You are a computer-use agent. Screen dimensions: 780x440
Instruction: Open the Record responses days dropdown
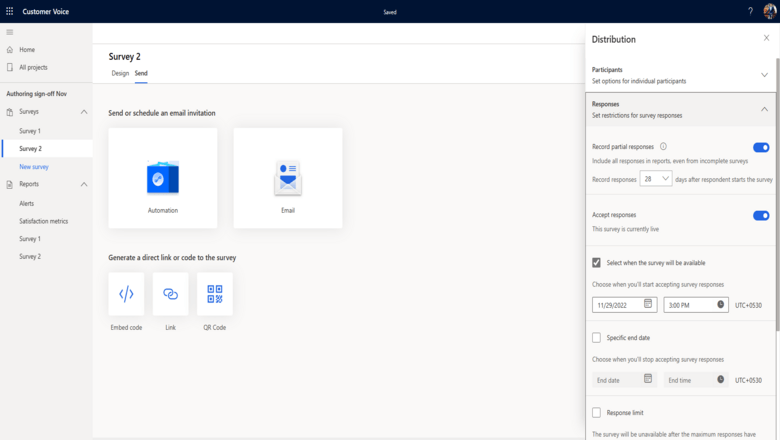[x=656, y=179]
